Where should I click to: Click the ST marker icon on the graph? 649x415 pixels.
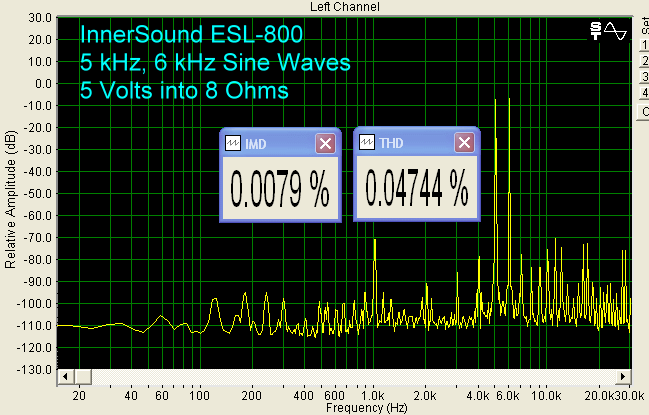click(x=598, y=31)
